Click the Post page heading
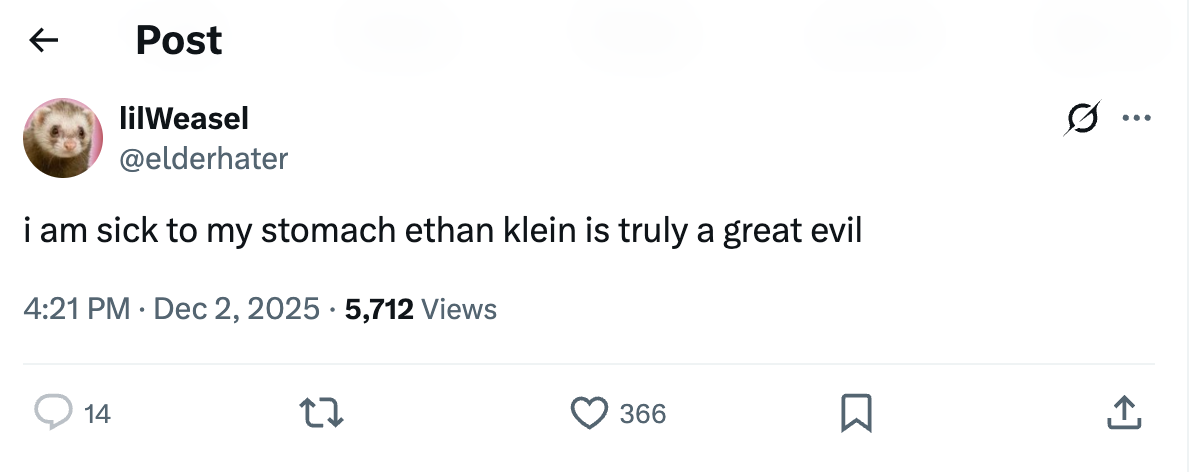The image size is (1190, 472). 179,40
